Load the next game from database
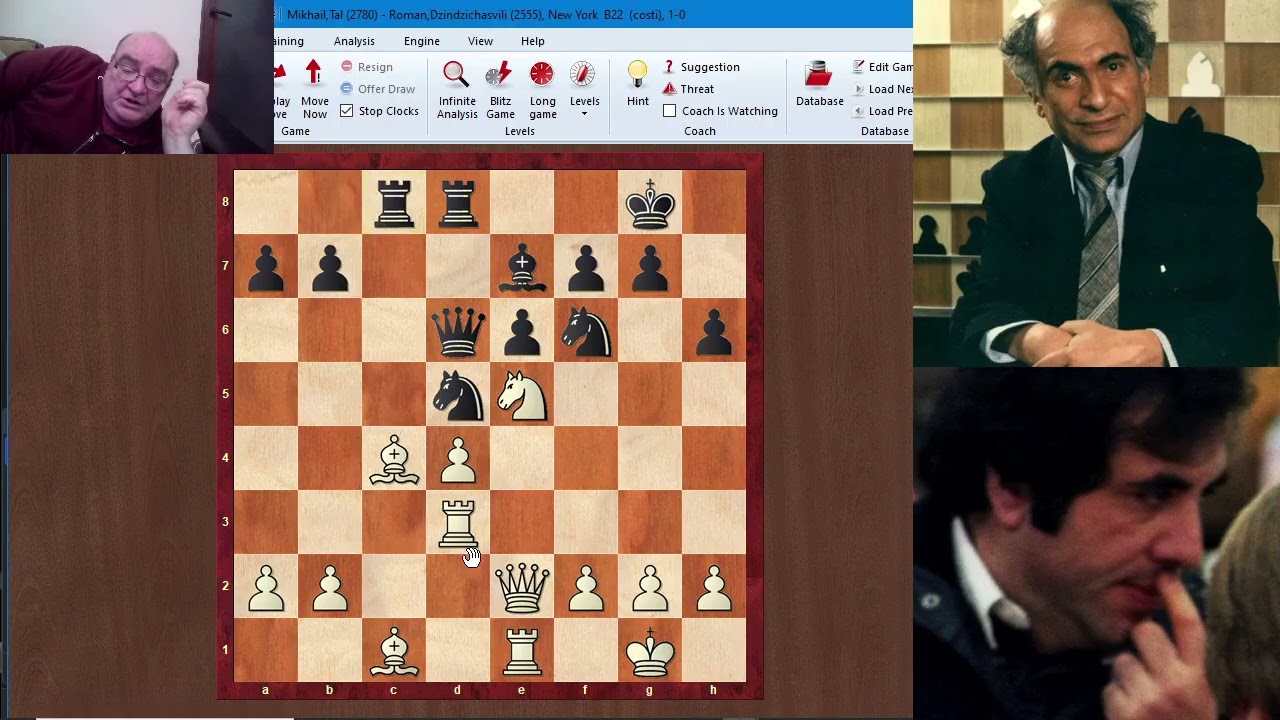This screenshot has width=1280, height=720. [x=882, y=89]
